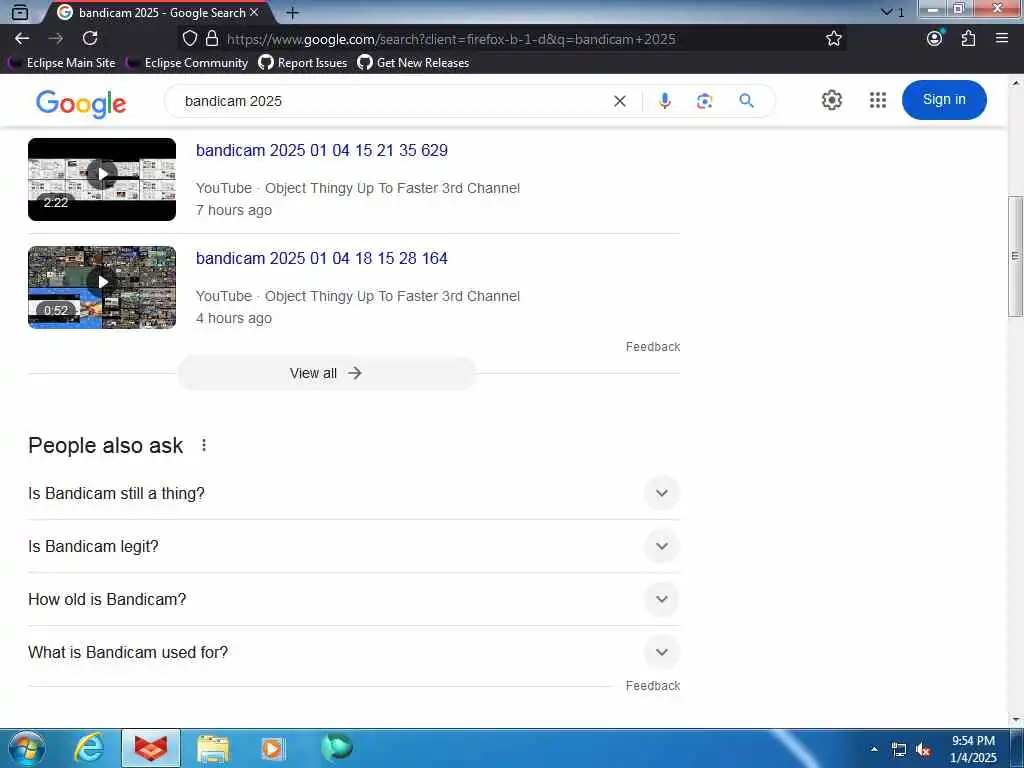Submit search with magnifying glass icon
This screenshot has width=1024, height=768.
point(746,101)
